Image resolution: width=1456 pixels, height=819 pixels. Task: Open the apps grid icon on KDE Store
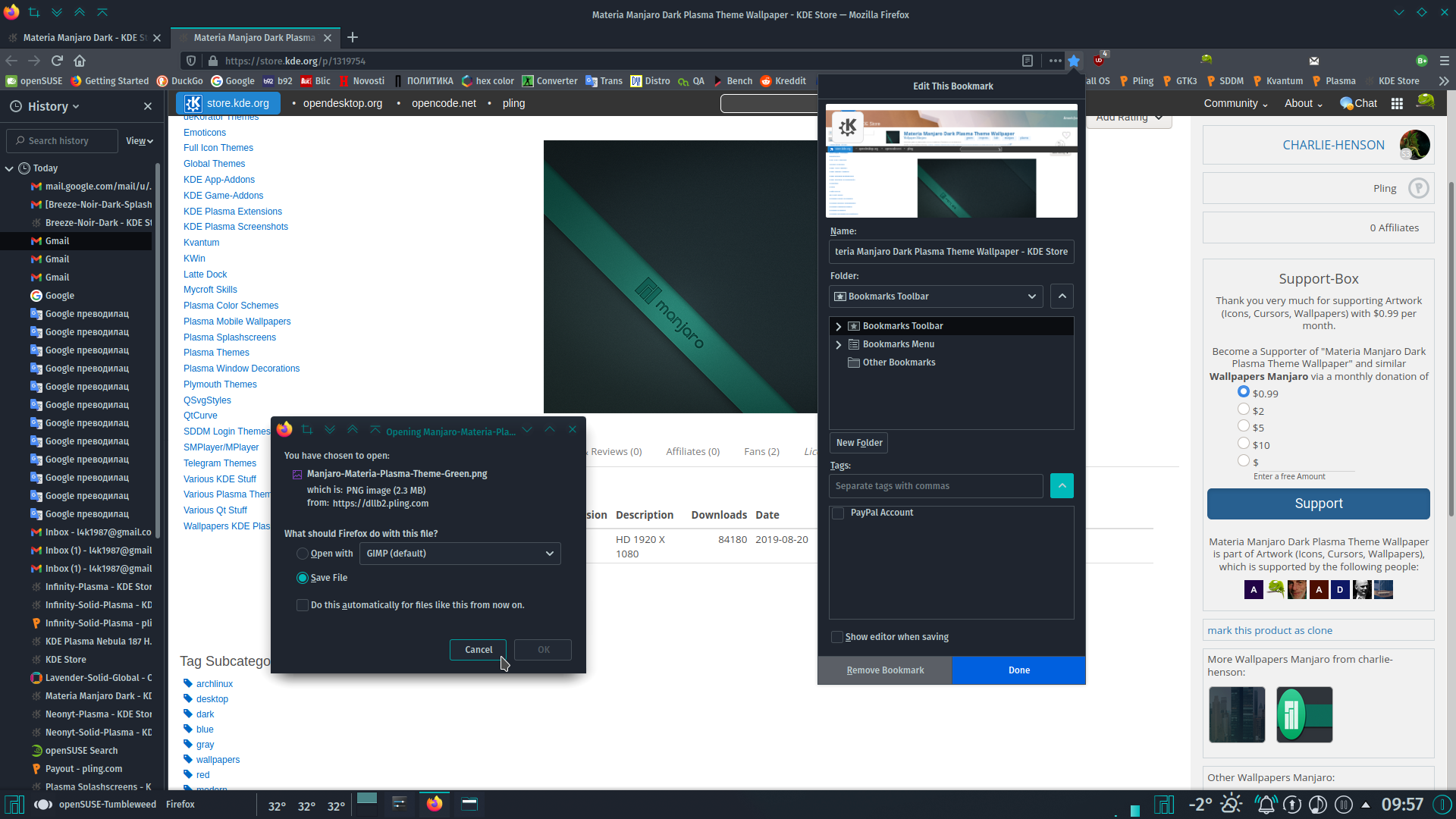coord(1397,103)
